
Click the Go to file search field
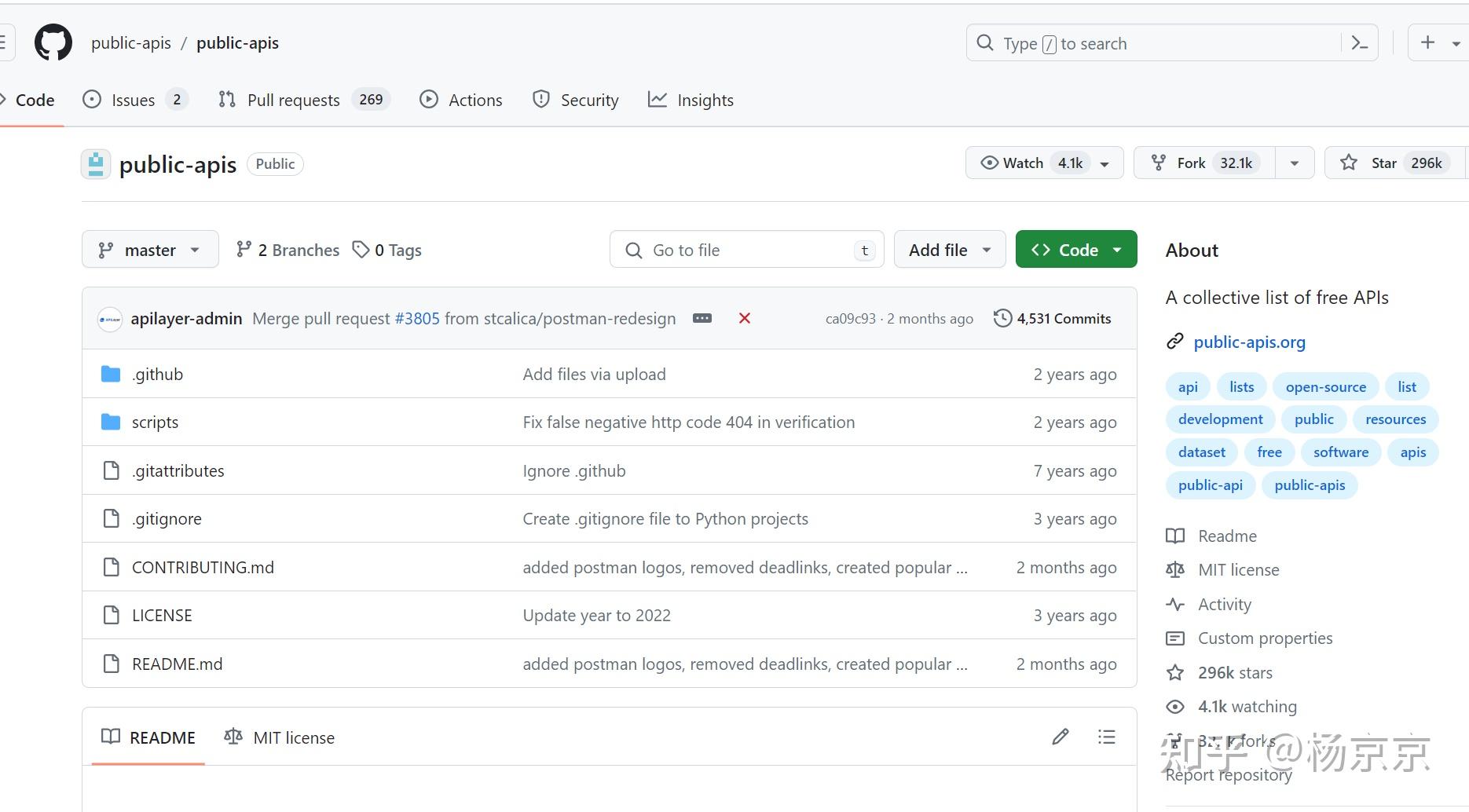746,250
